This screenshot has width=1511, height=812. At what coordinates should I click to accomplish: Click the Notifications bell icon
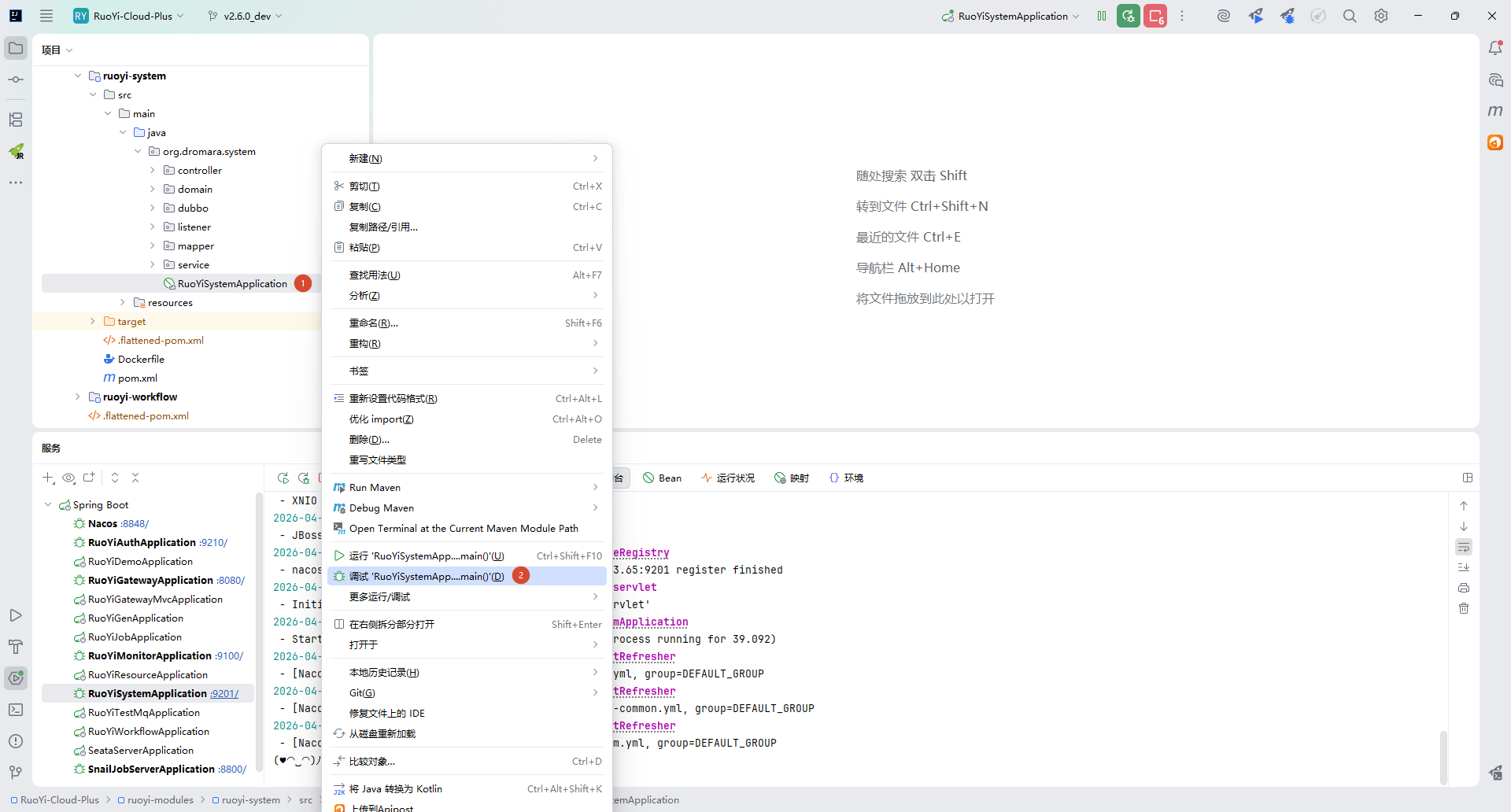1495,48
